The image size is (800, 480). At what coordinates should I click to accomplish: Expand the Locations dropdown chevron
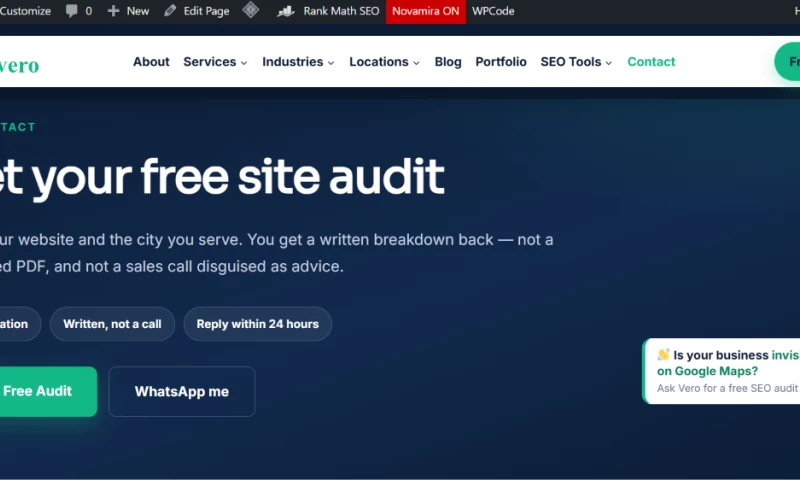pyautogui.click(x=416, y=63)
